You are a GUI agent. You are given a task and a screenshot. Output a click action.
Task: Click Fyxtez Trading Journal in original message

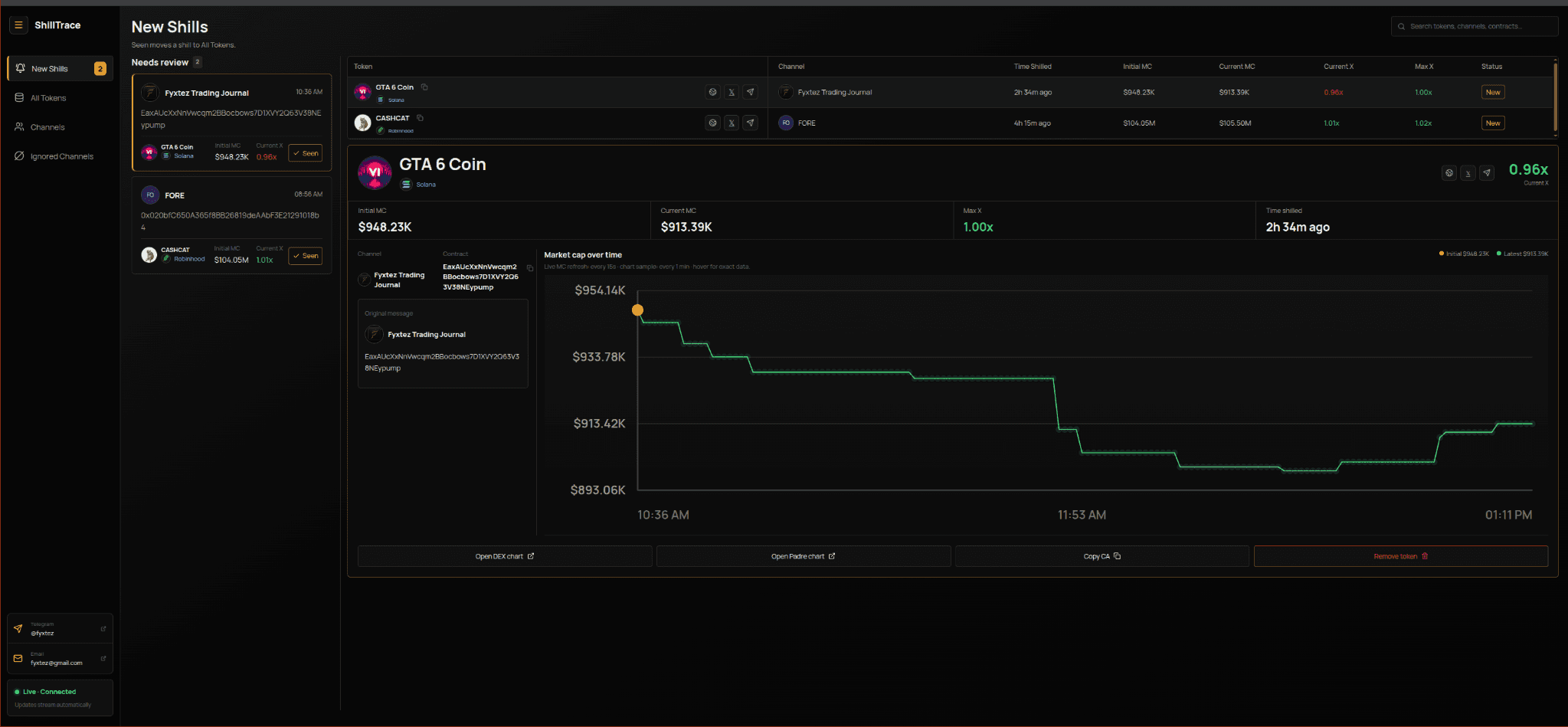coord(427,335)
